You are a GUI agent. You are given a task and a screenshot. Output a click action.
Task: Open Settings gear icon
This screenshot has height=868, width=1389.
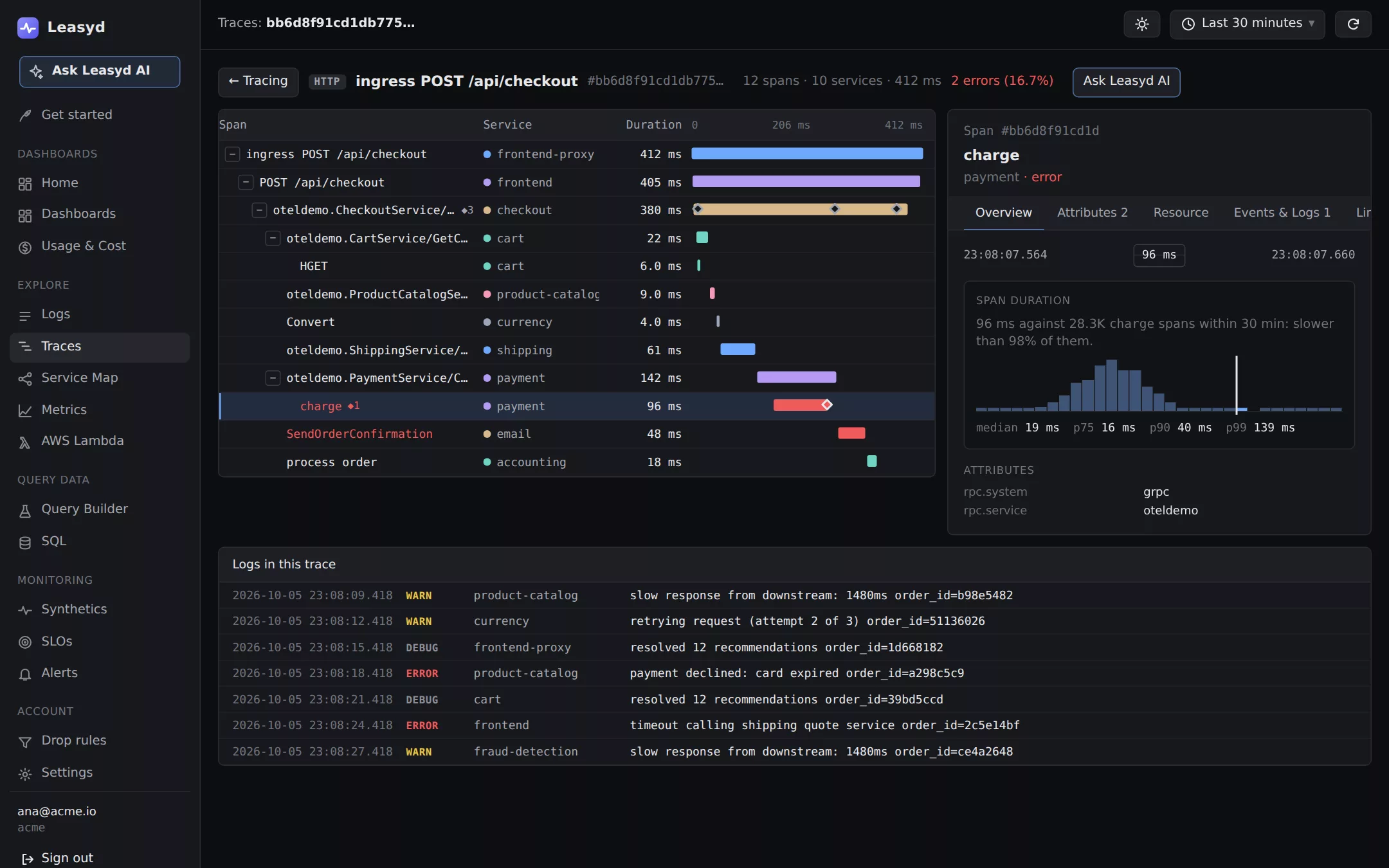[x=25, y=773]
